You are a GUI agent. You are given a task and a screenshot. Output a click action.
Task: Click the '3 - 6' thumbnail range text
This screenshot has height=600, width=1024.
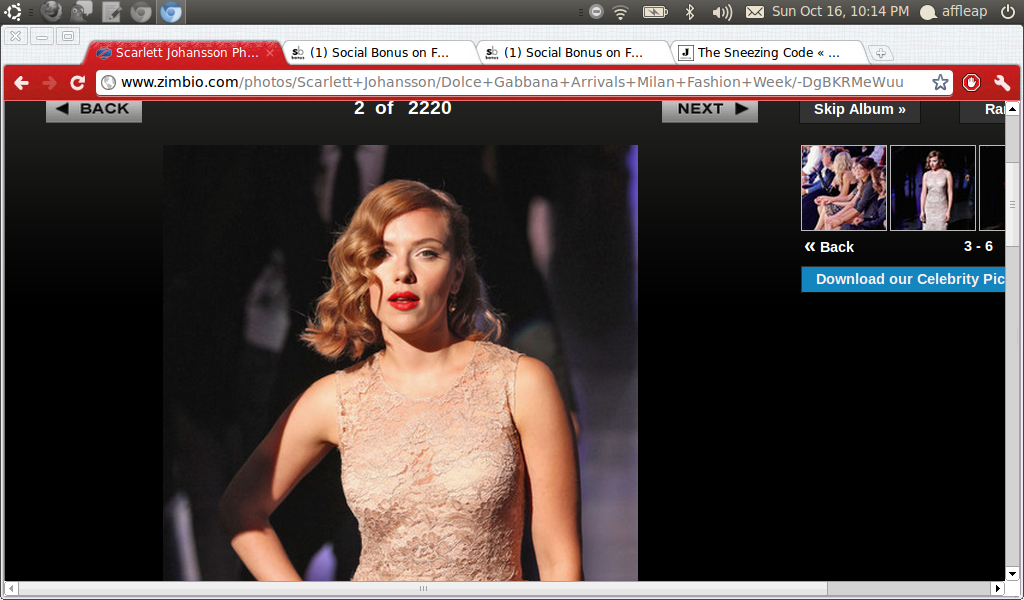tap(978, 246)
